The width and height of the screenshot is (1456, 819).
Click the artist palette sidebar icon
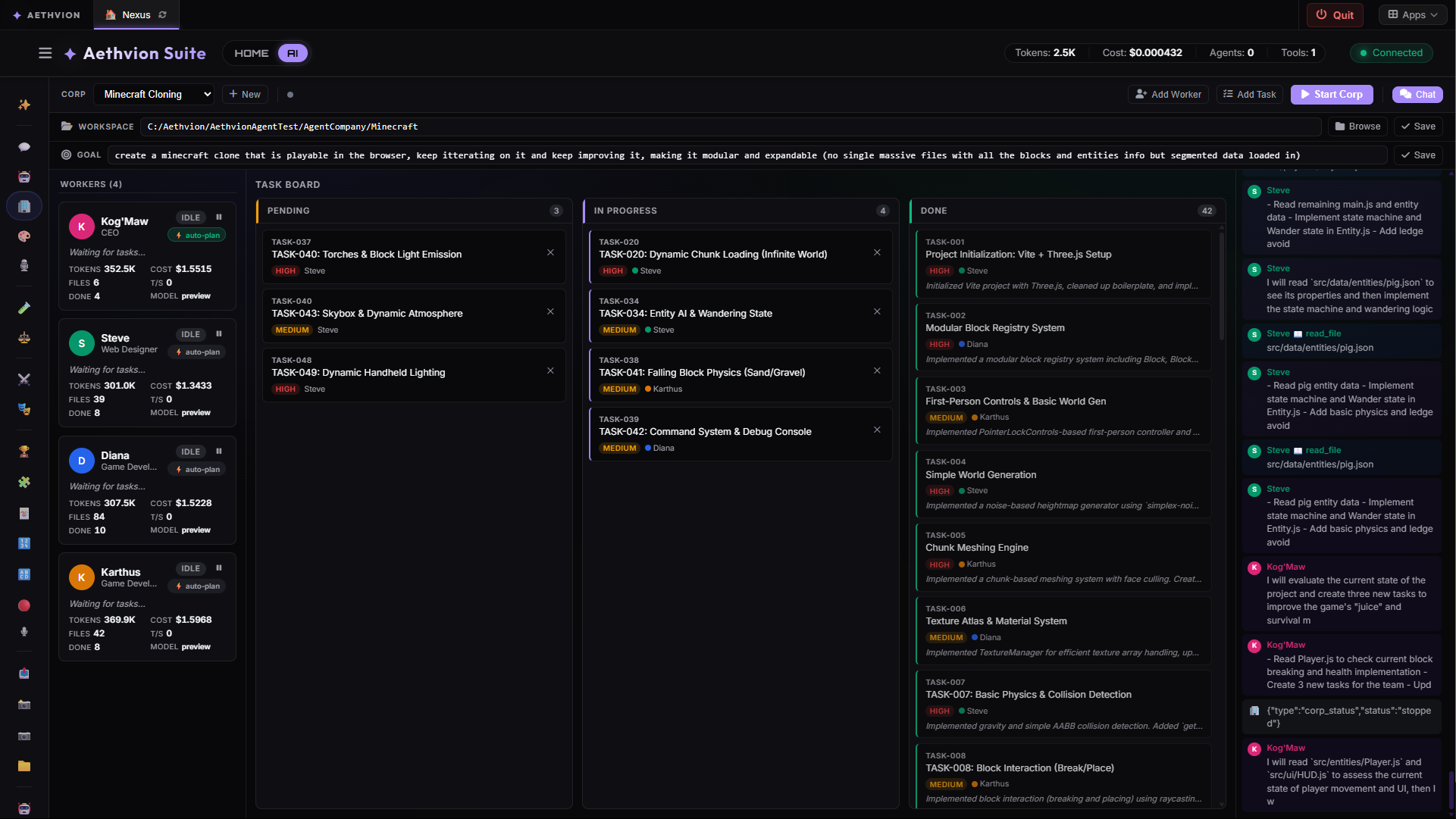pos(24,236)
